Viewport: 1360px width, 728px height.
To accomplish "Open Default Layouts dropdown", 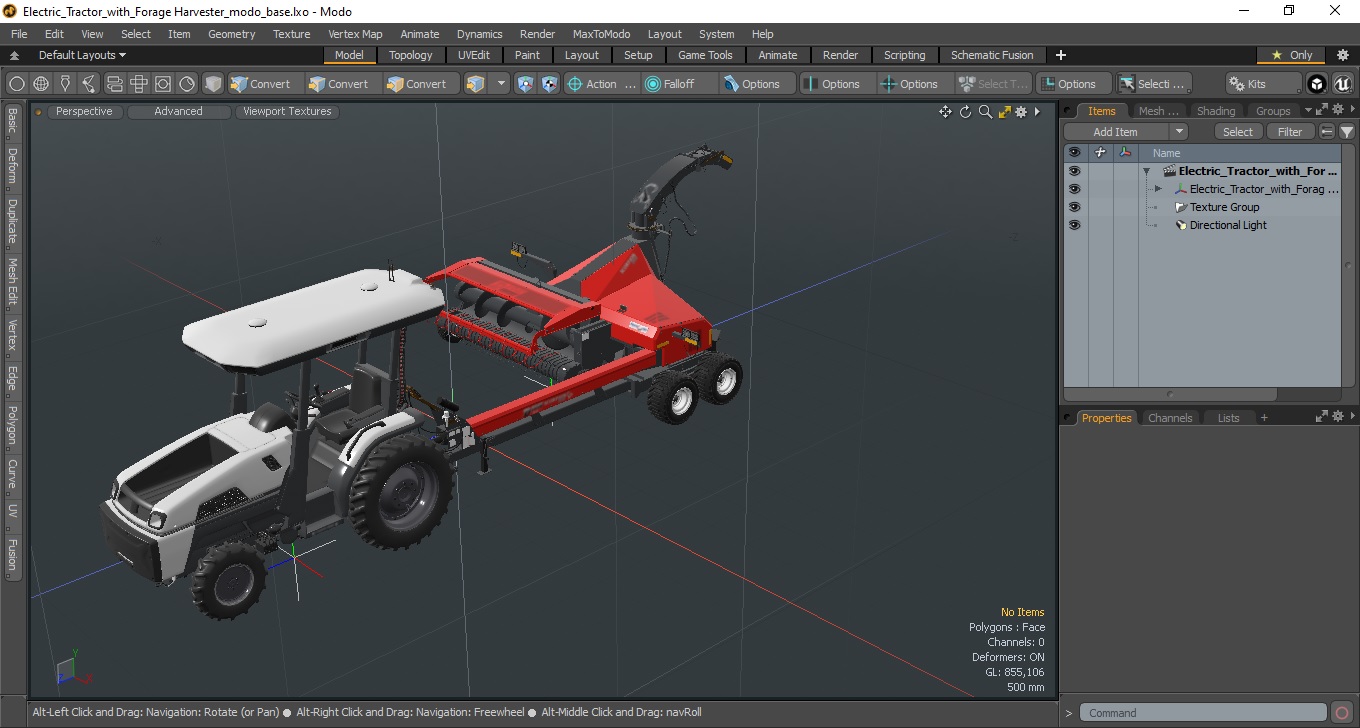I will click(x=82, y=55).
